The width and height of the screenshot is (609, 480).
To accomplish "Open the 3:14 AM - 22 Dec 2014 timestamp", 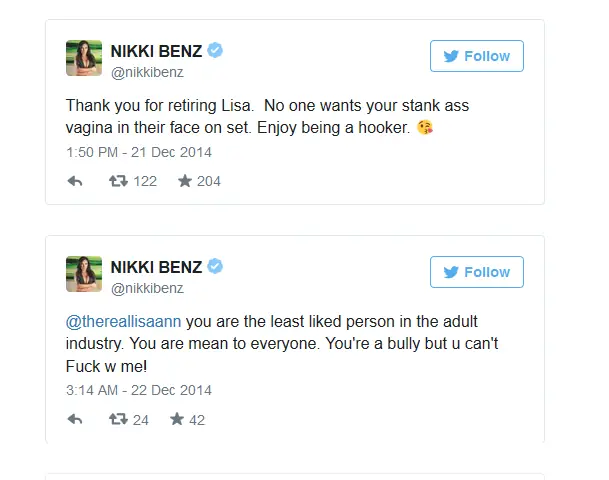I will pyautogui.click(x=139, y=390).
